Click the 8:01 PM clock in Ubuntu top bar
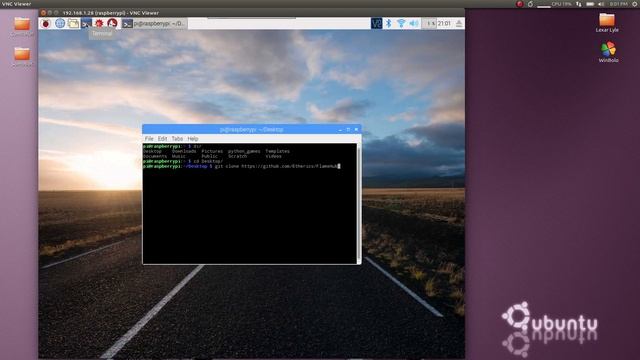The height and width of the screenshot is (360, 640). [x=619, y=4]
